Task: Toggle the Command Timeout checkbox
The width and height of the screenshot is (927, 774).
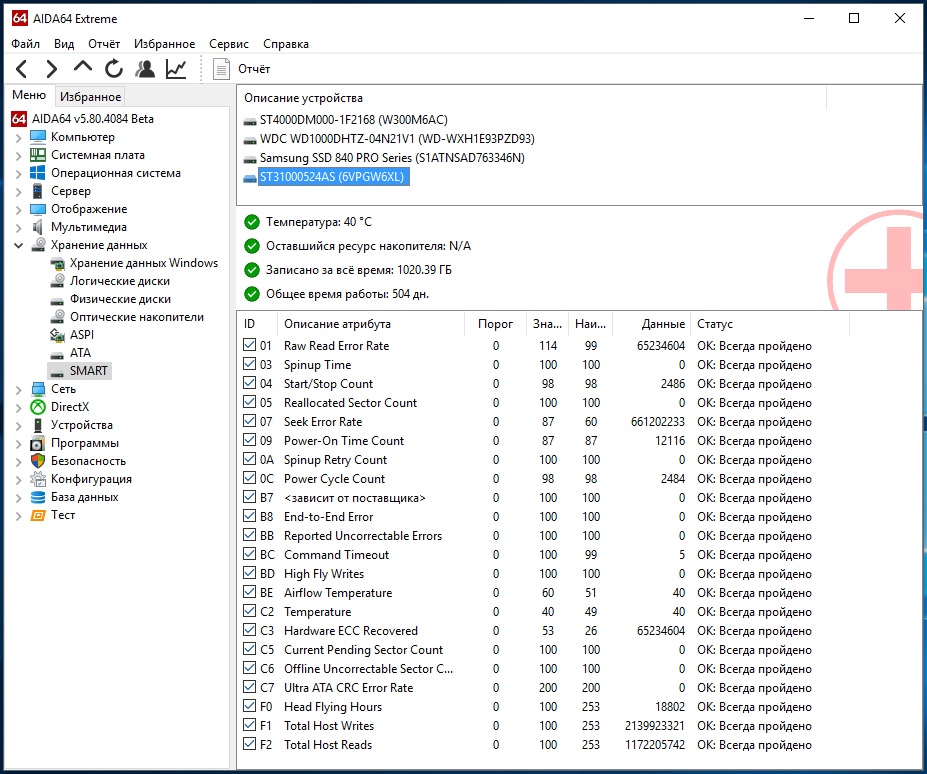Action: pos(249,554)
